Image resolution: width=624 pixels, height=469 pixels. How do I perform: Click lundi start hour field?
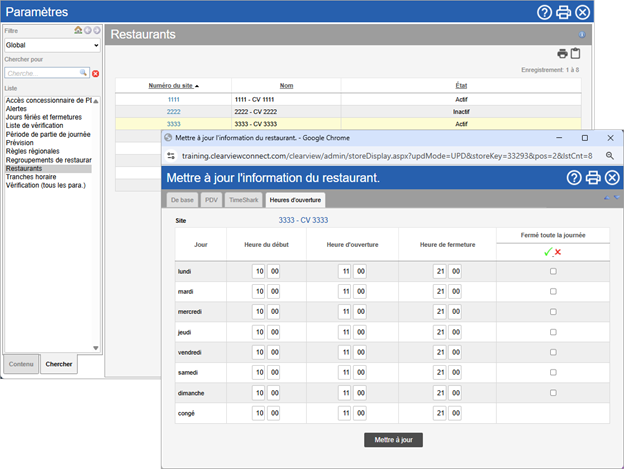[x=259, y=271]
